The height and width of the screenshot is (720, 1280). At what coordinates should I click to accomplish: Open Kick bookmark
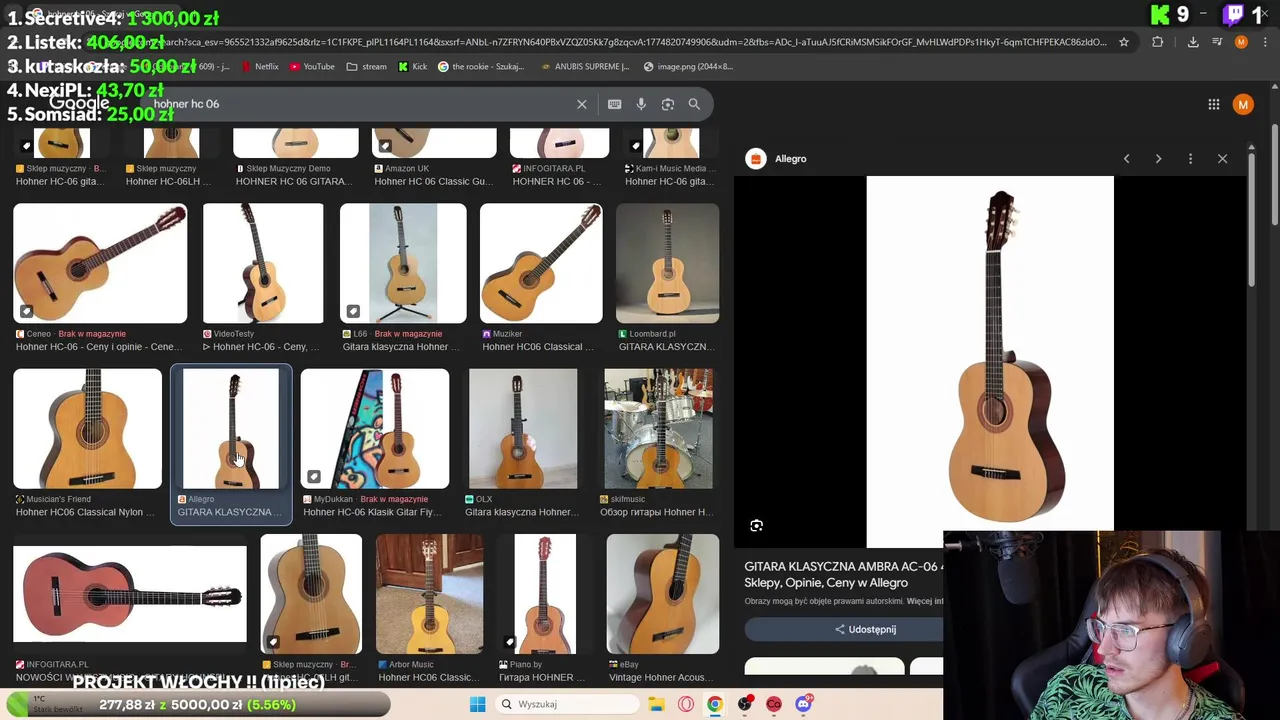412,67
